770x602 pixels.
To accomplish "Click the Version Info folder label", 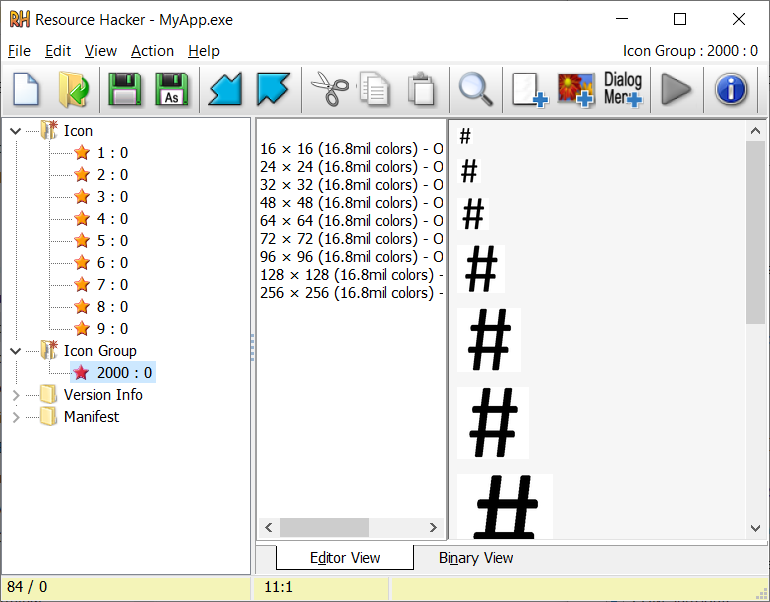I will [103, 395].
